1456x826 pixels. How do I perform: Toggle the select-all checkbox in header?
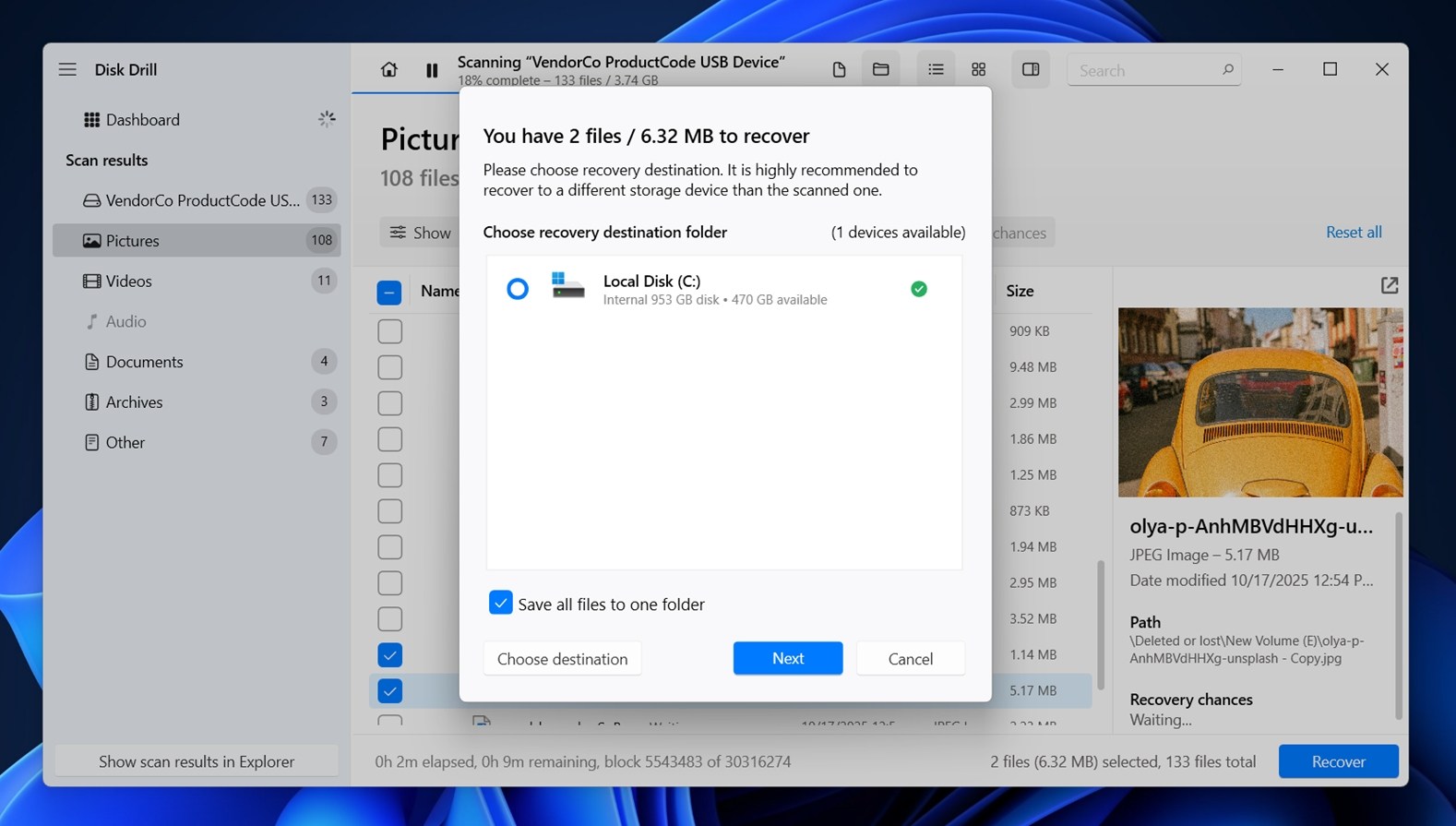click(389, 293)
